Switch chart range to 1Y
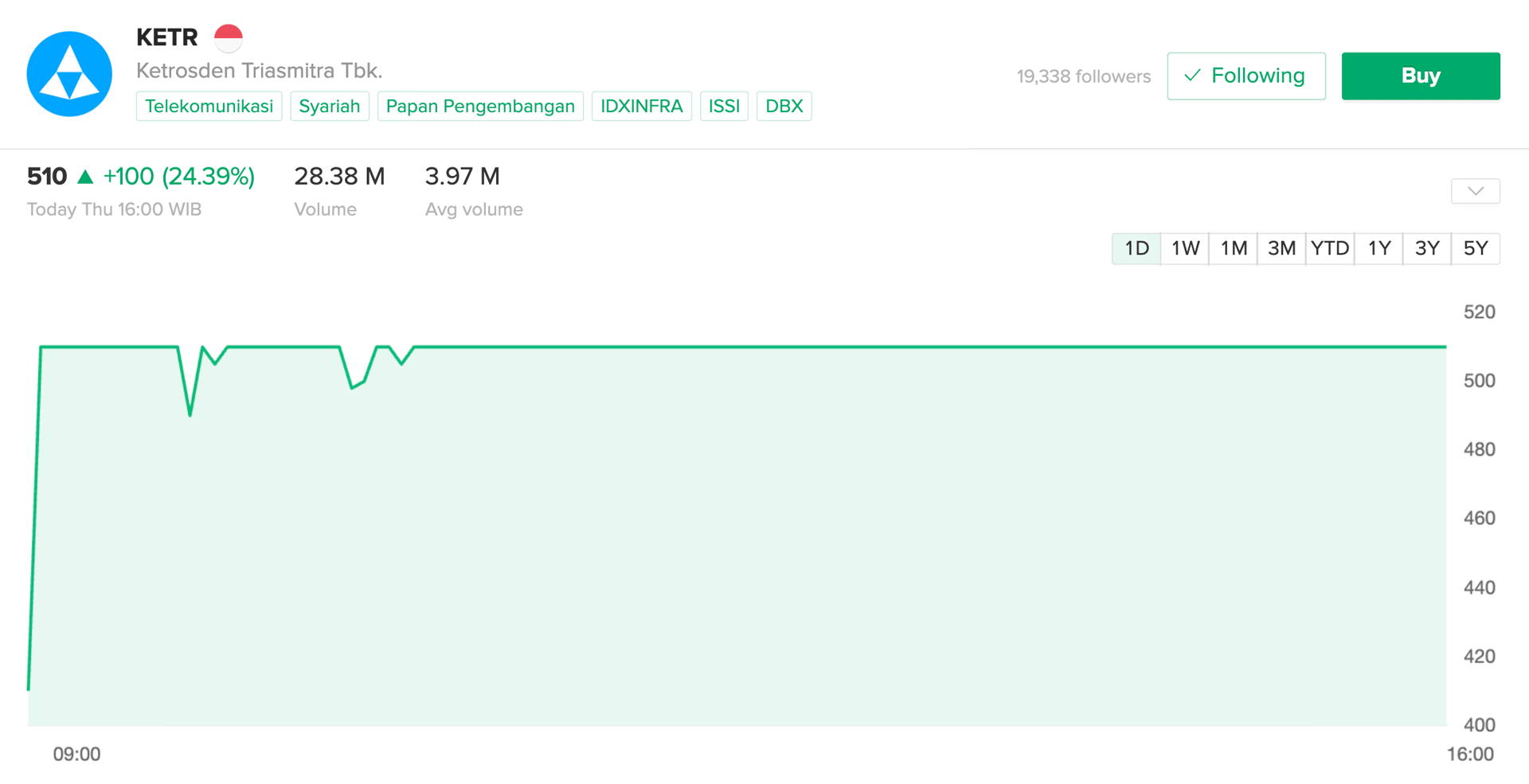This screenshot has height=784, width=1529. pyautogui.click(x=1379, y=248)
